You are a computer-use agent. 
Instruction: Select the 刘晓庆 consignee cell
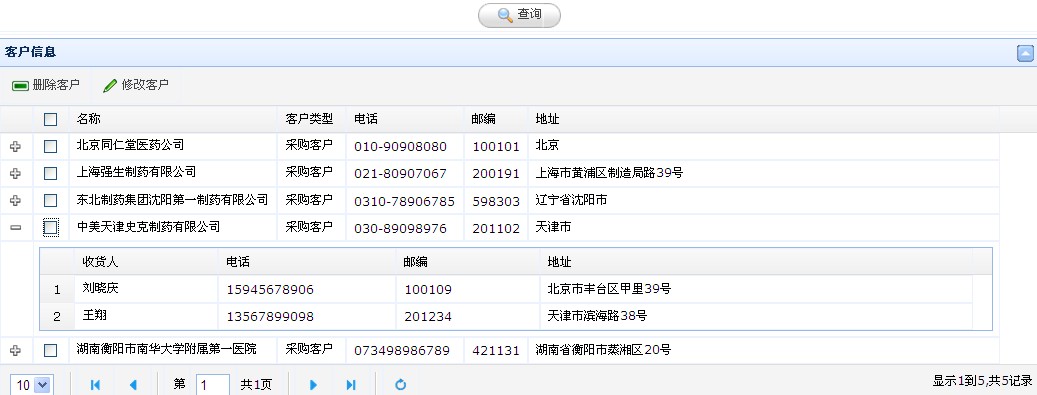[x=146, y=288]
